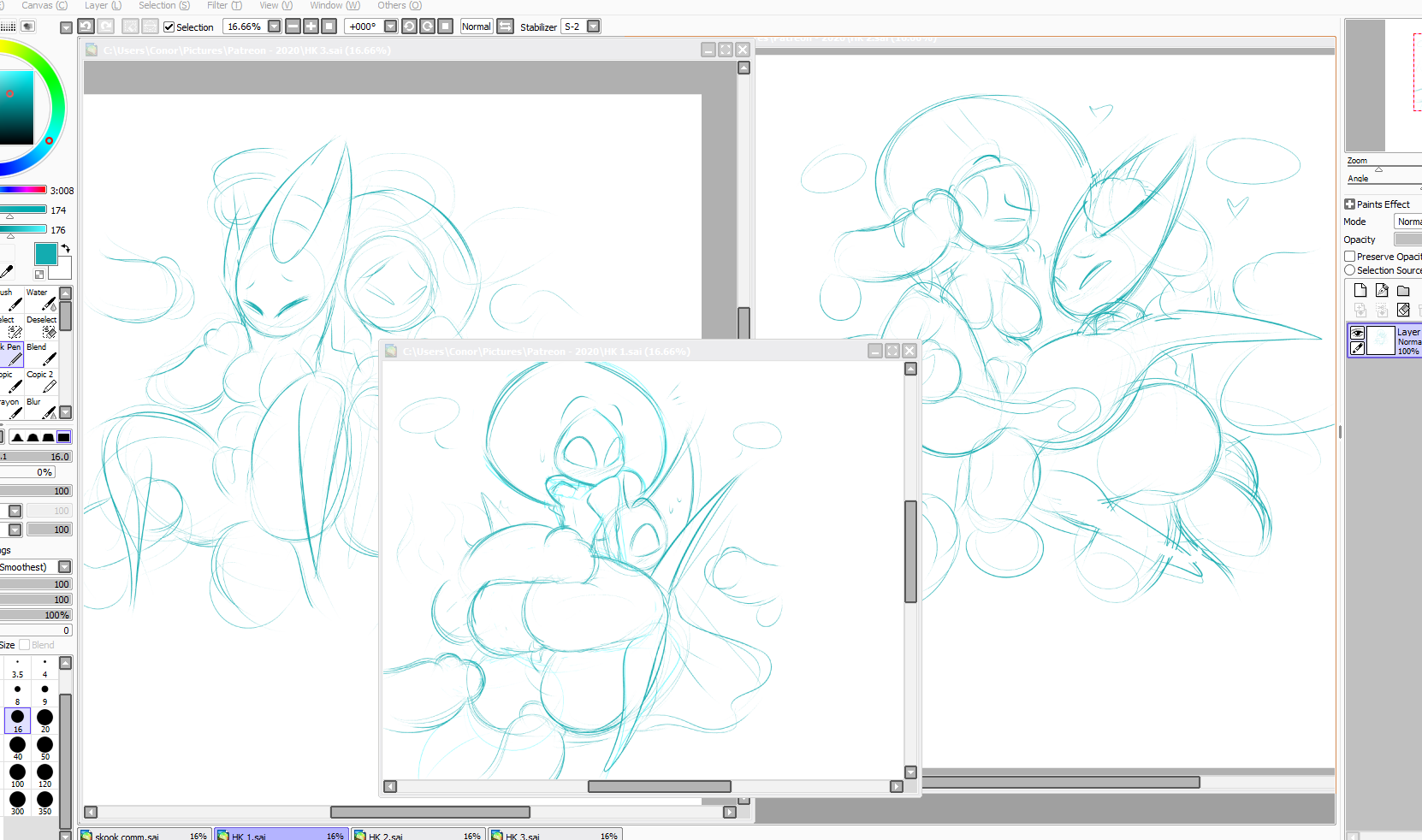
Task: Create a new normal layer
Action: [x=1360, y=291]
